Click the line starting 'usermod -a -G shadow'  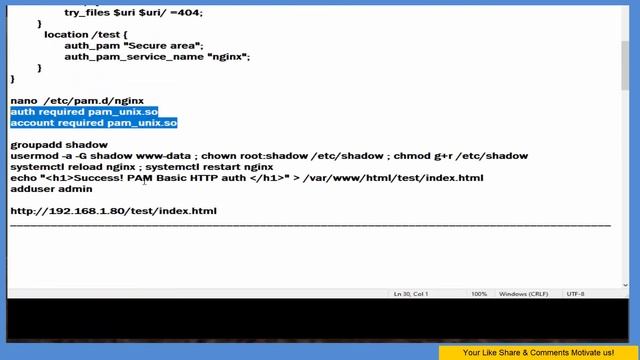(x=269, y=156)
